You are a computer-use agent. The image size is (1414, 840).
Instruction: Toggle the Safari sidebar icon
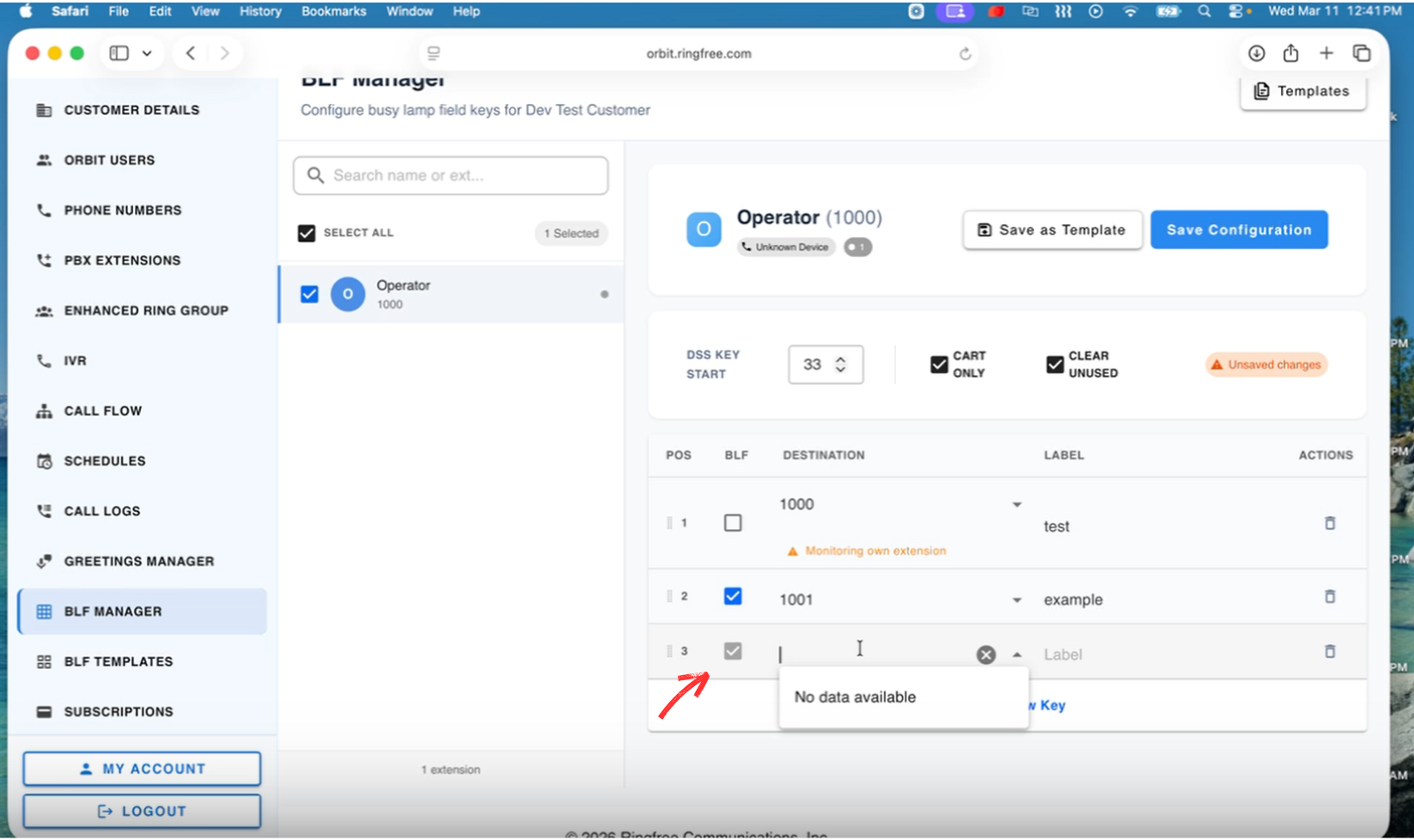[119, 53]
